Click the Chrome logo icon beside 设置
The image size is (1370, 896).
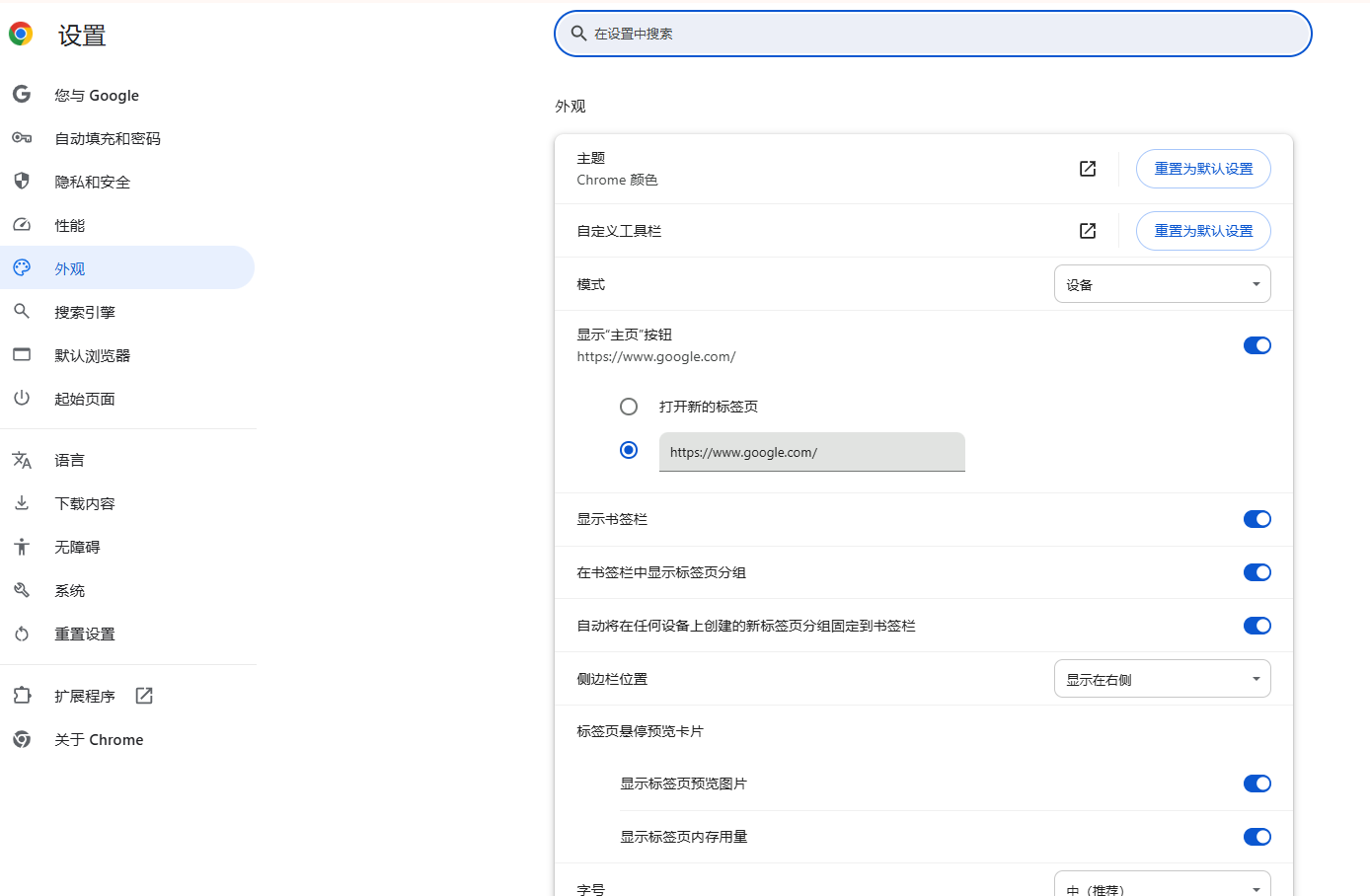click(21, 35)
